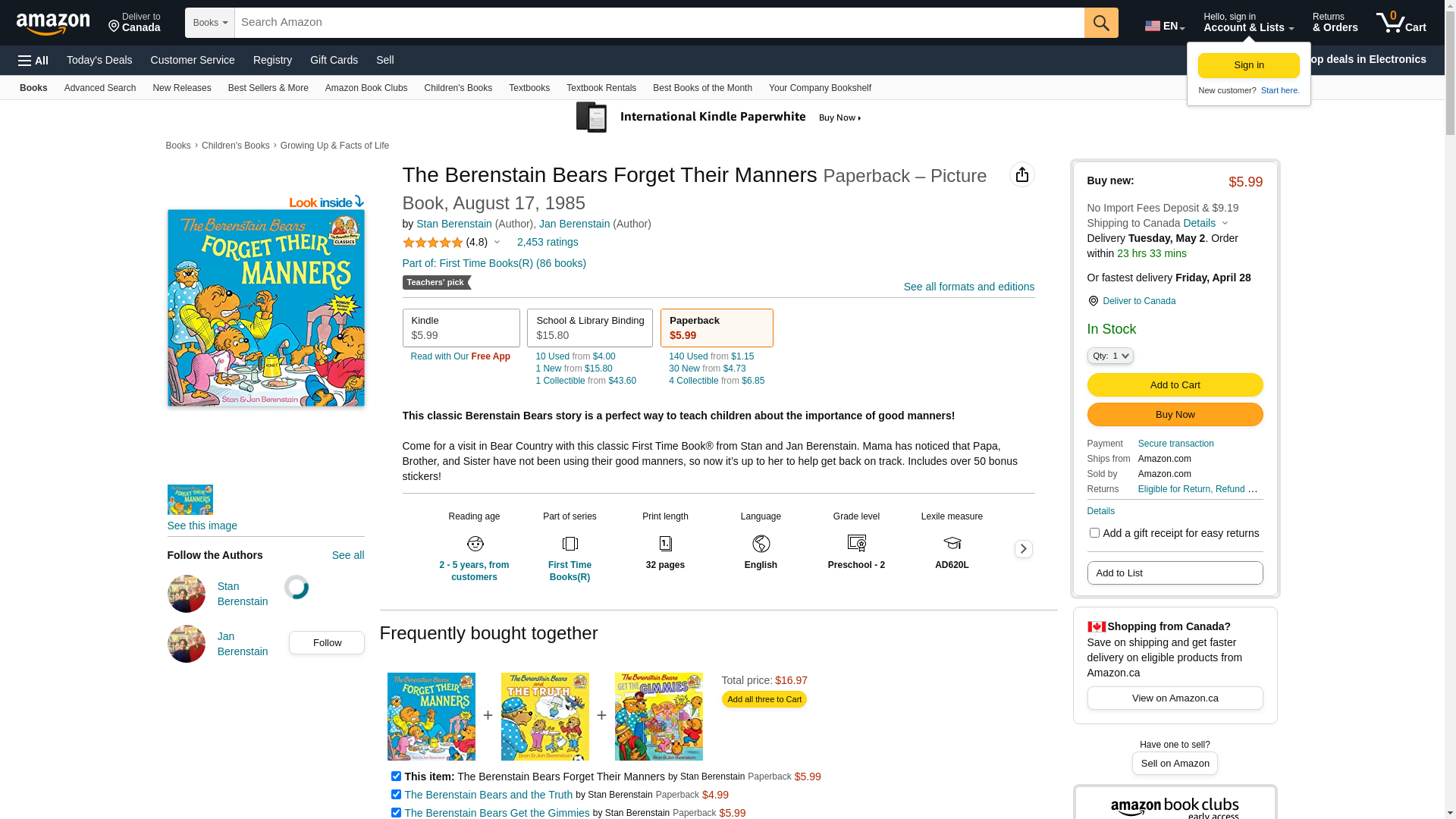1456x819 pixels.
Task: Click the Add to Cart button
Action: (1175, 385)
